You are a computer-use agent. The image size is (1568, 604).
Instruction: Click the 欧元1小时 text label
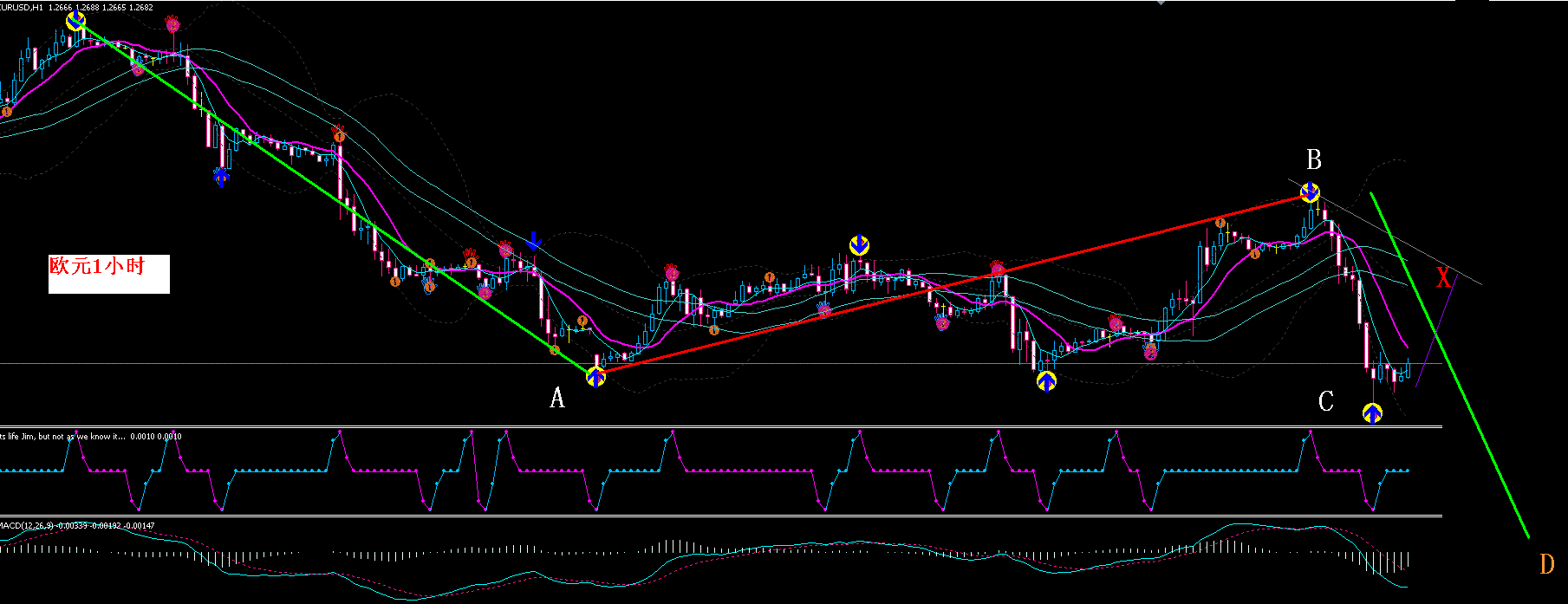tap(97, 266)
